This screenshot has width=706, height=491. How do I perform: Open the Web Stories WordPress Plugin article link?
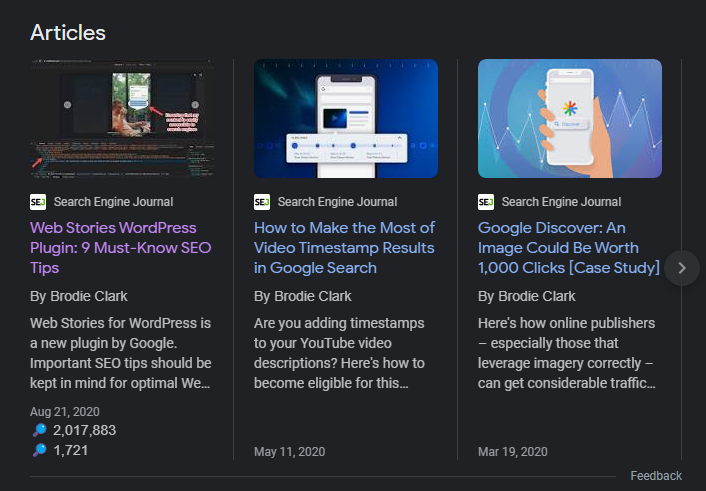(x=120, y=248)
